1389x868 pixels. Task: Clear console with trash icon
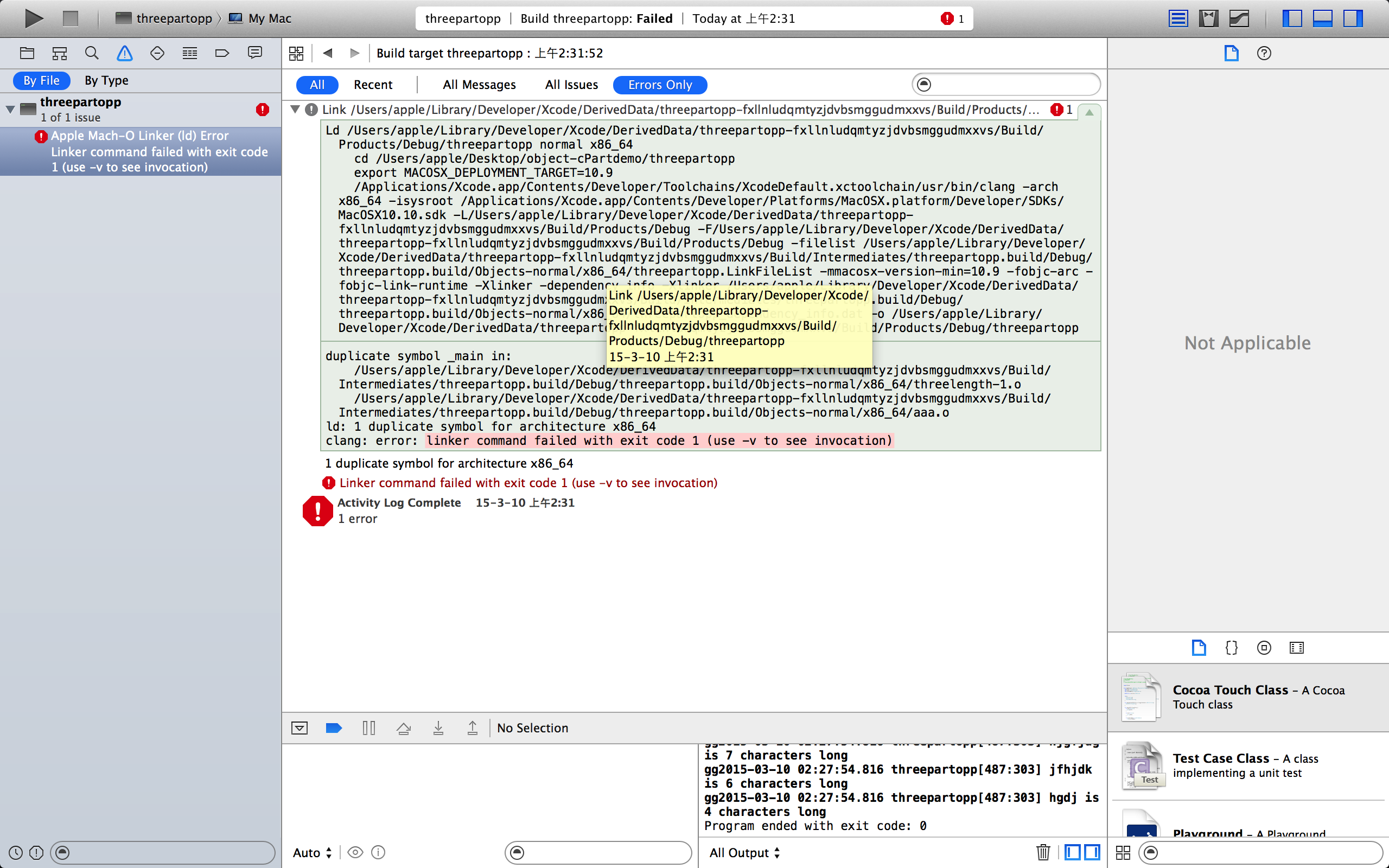(x=1043, y=852)
